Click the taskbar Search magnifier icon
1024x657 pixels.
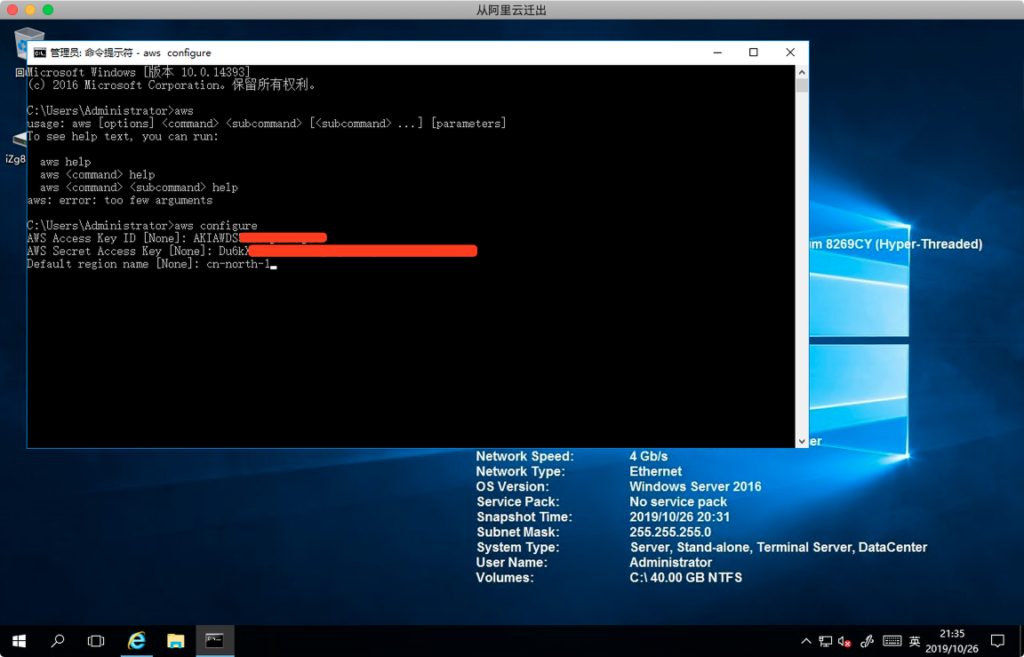57,640
